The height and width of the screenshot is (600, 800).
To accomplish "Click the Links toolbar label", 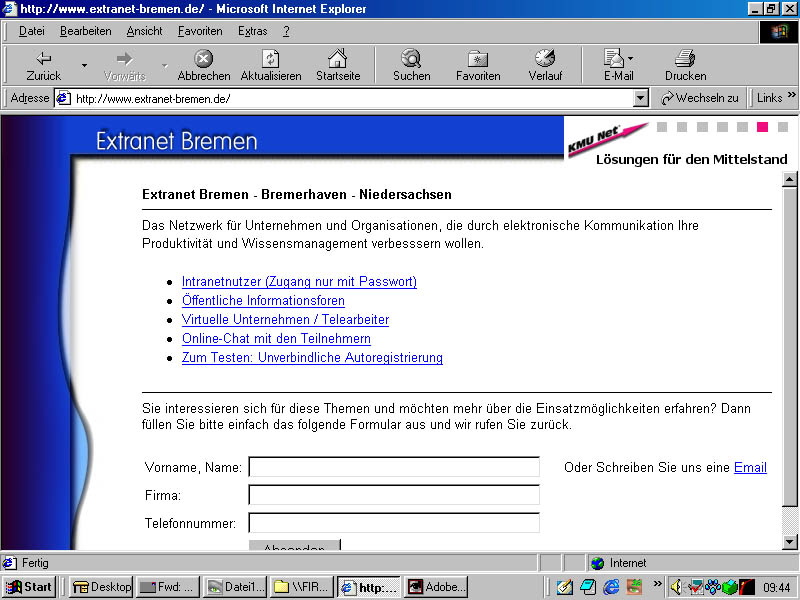I will point(769,98).
